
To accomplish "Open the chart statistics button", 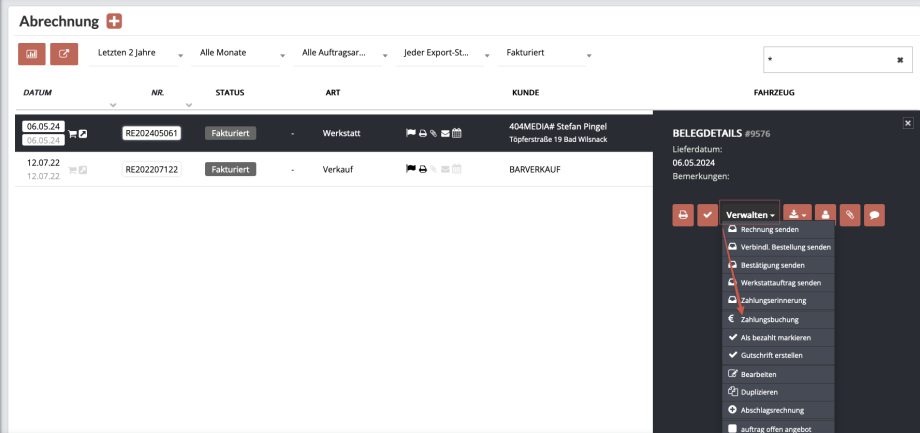I will (32, 54).
